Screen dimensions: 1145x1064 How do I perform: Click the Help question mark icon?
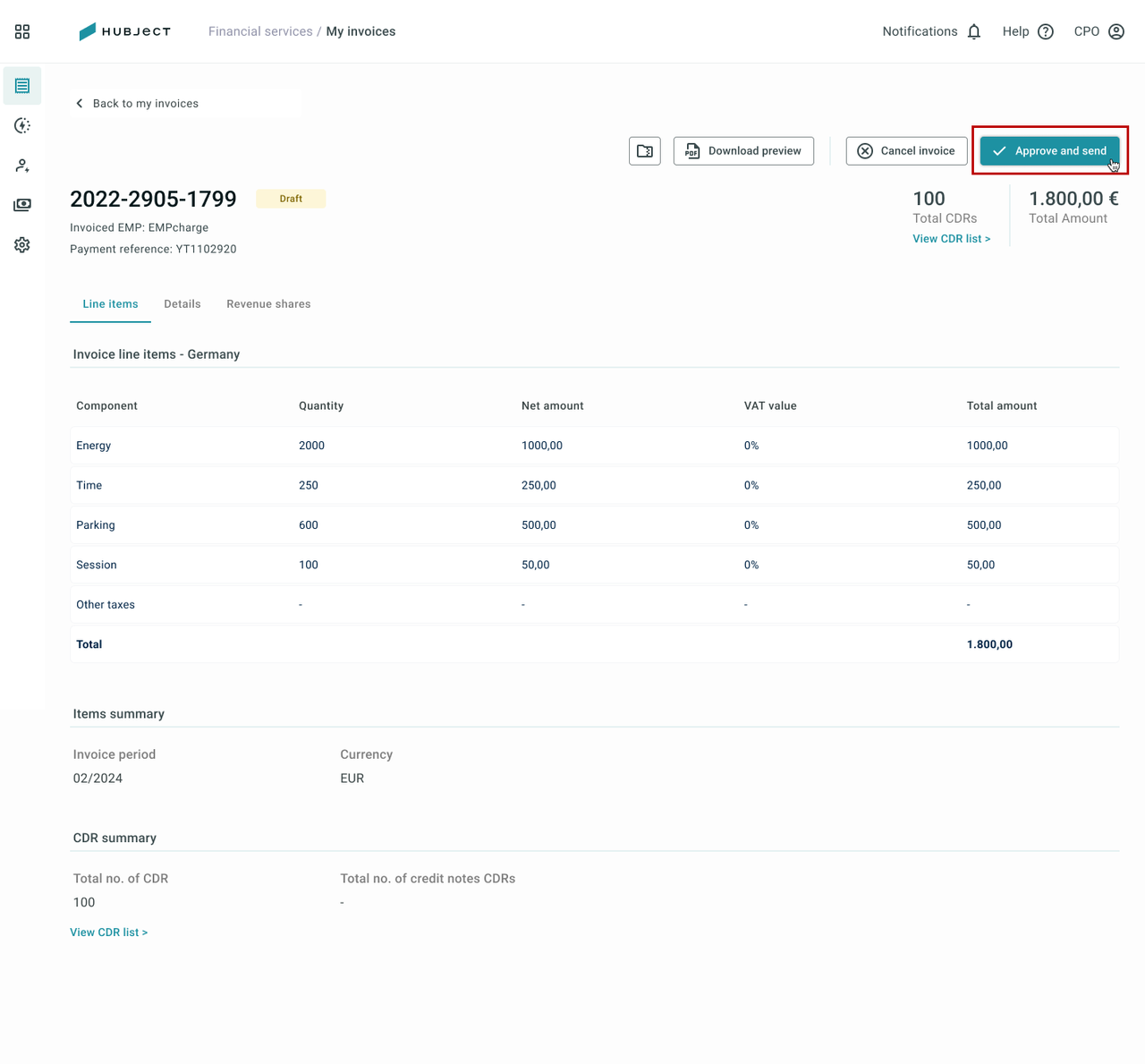coord(1046,31)
